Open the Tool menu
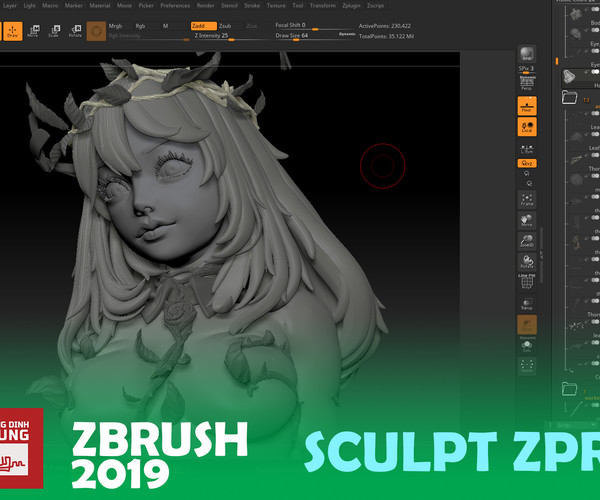 pyautogui.click(x=298, y=6)
